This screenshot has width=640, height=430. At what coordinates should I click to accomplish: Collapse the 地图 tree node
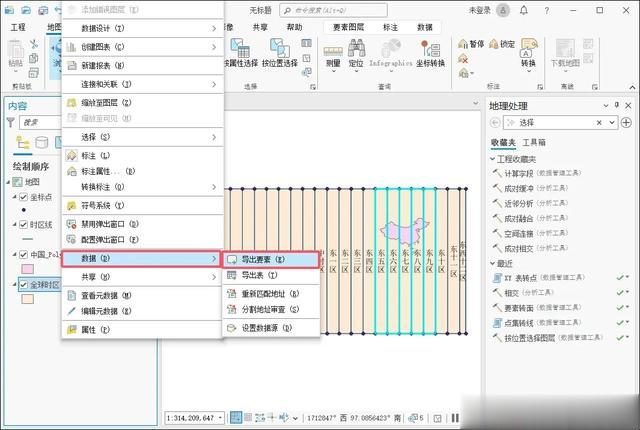pyautogui.click(x=8, y=182)
